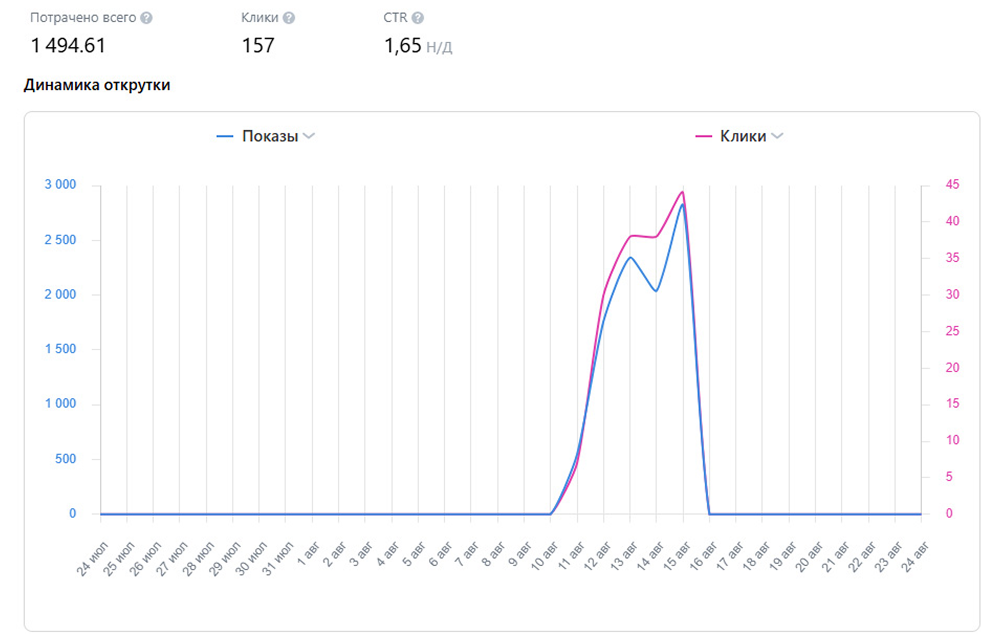Click the blue Показы line swatch

pos(225,137)
